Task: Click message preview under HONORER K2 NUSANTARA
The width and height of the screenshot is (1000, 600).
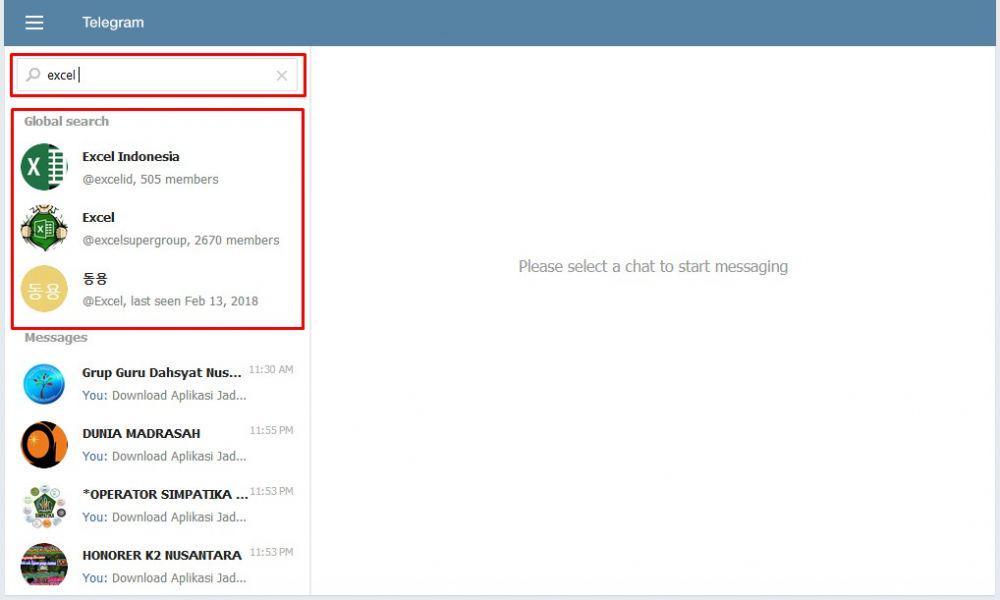Action: [165, 578]
